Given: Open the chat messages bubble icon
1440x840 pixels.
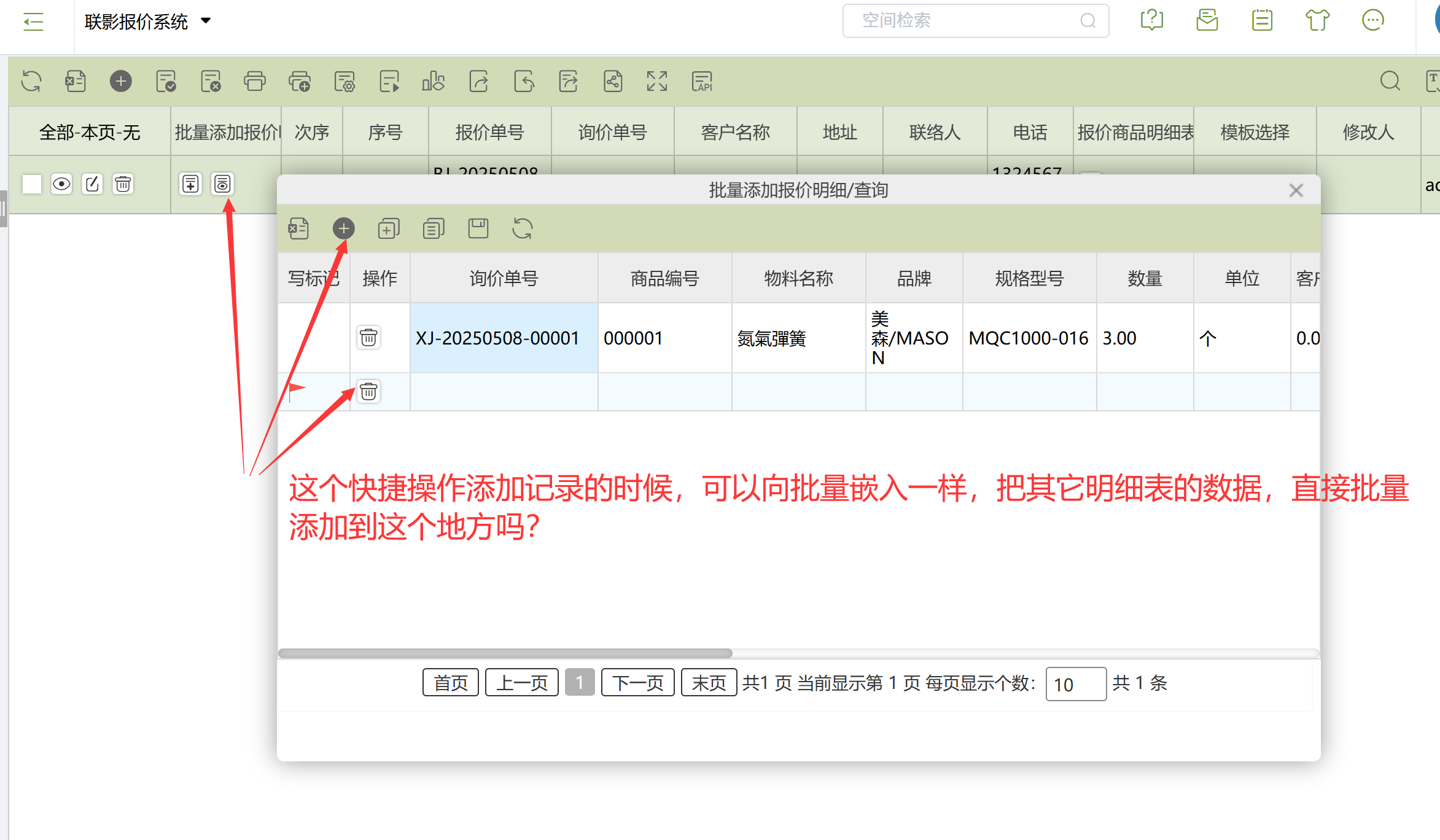Looking at the screenshot, I should [1373, 20].
